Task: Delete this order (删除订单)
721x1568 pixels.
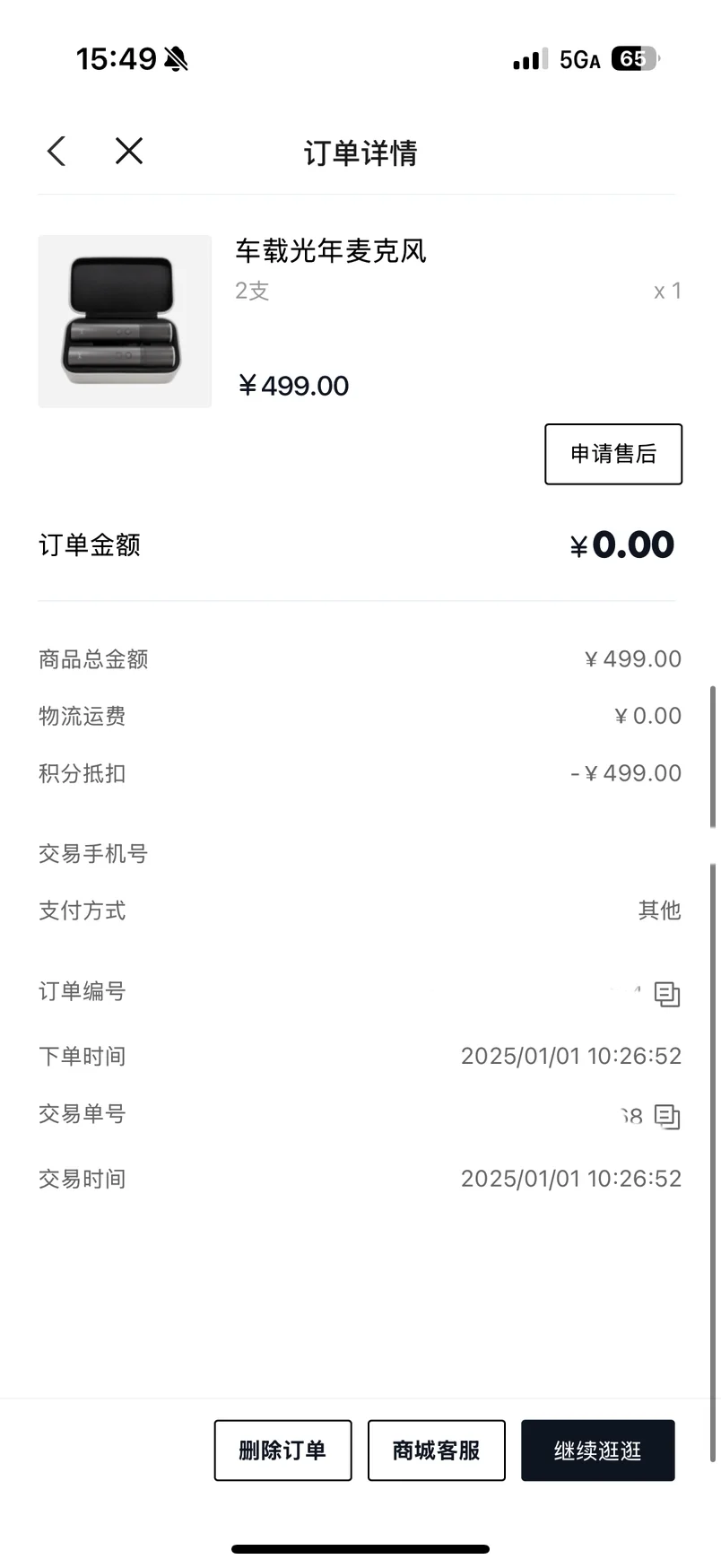Action: pos(282,1450)
